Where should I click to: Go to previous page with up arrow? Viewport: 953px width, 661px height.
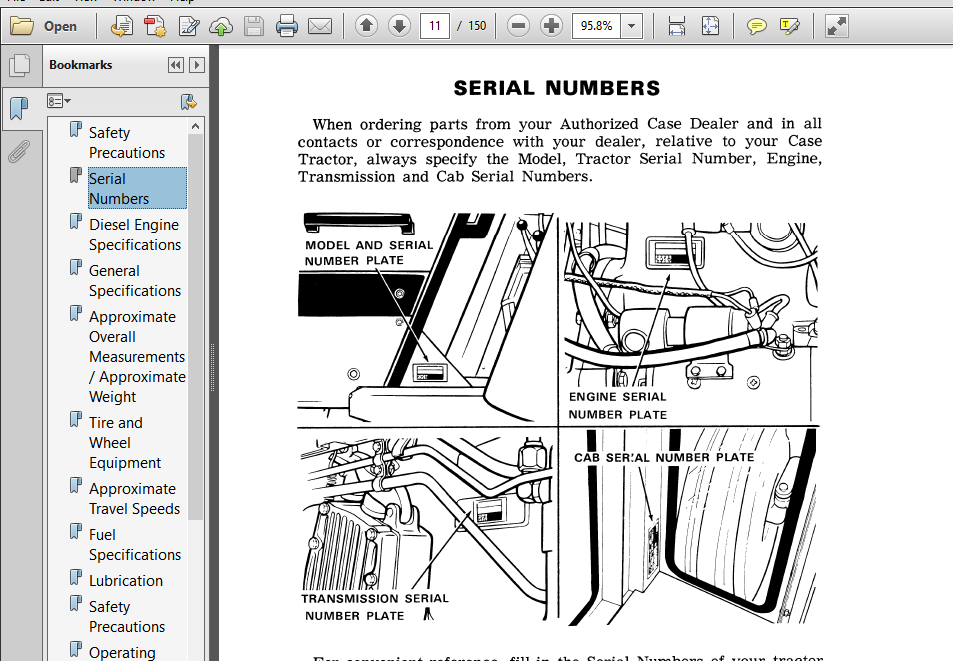click(366, 26)
